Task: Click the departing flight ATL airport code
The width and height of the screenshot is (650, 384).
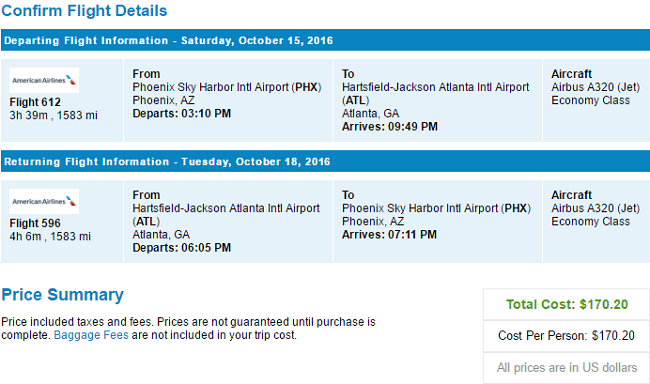Action: point(355,100)
